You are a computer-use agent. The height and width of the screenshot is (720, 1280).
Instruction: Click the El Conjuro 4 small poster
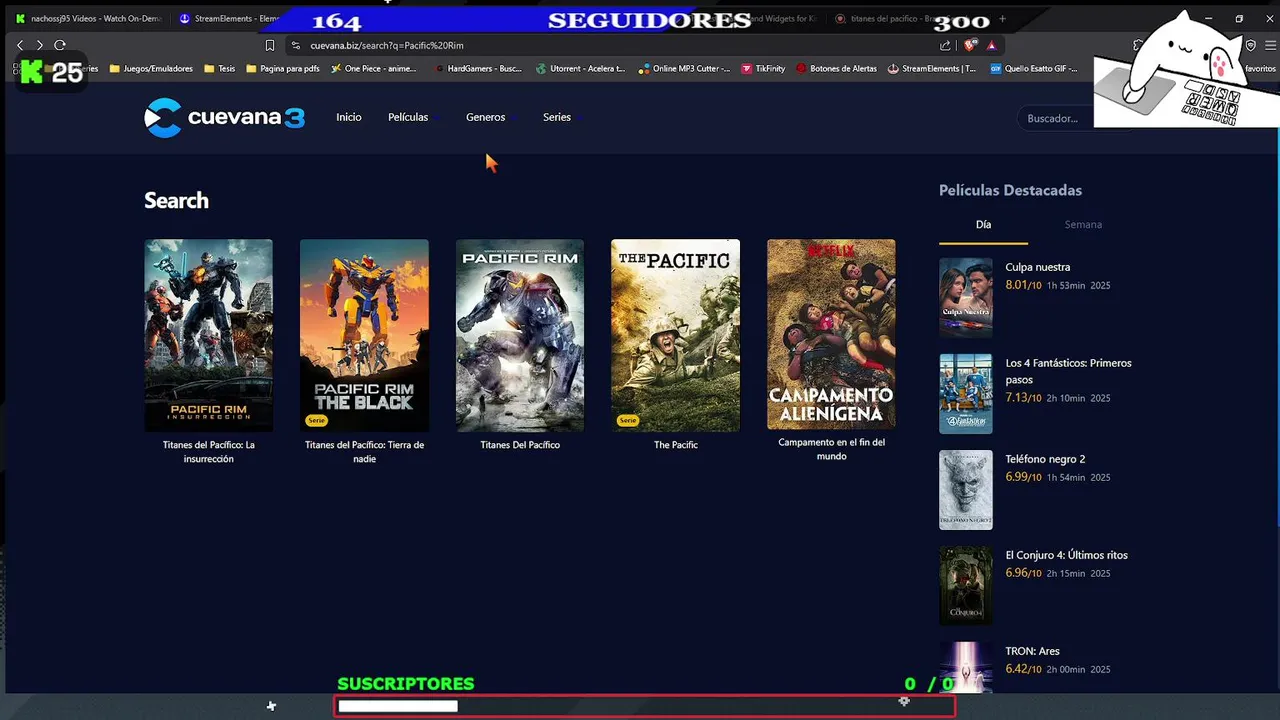click(x=966, y=586)
